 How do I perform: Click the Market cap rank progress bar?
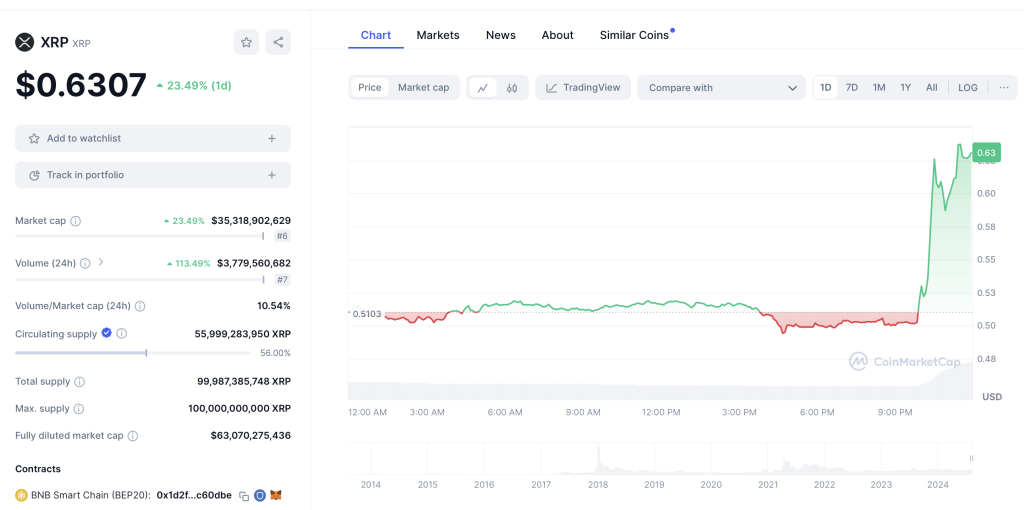point(140,236)
